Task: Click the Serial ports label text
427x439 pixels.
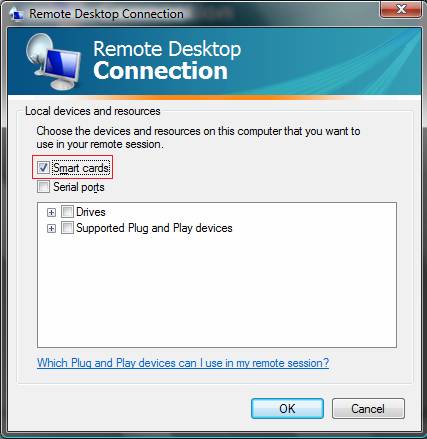Action: click(79, 187)
